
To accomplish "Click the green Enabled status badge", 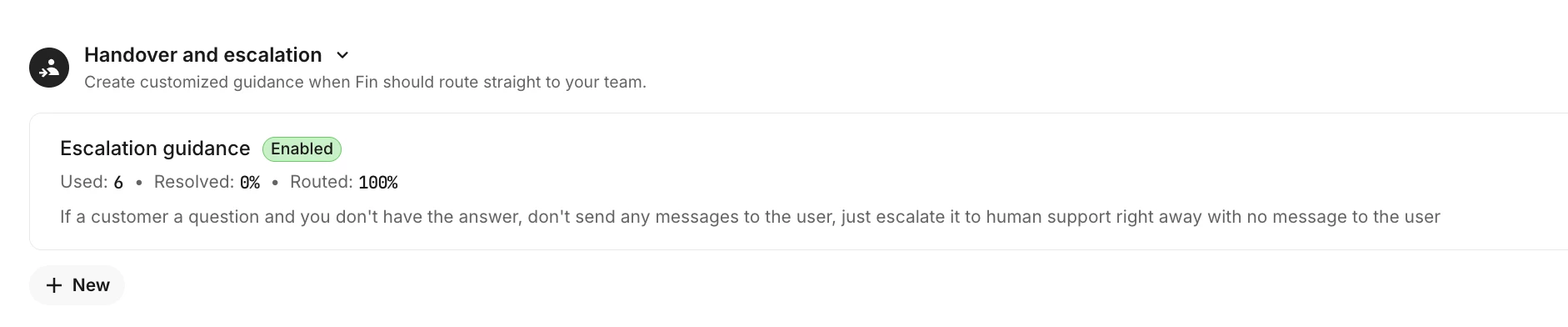I will point(302,148).
